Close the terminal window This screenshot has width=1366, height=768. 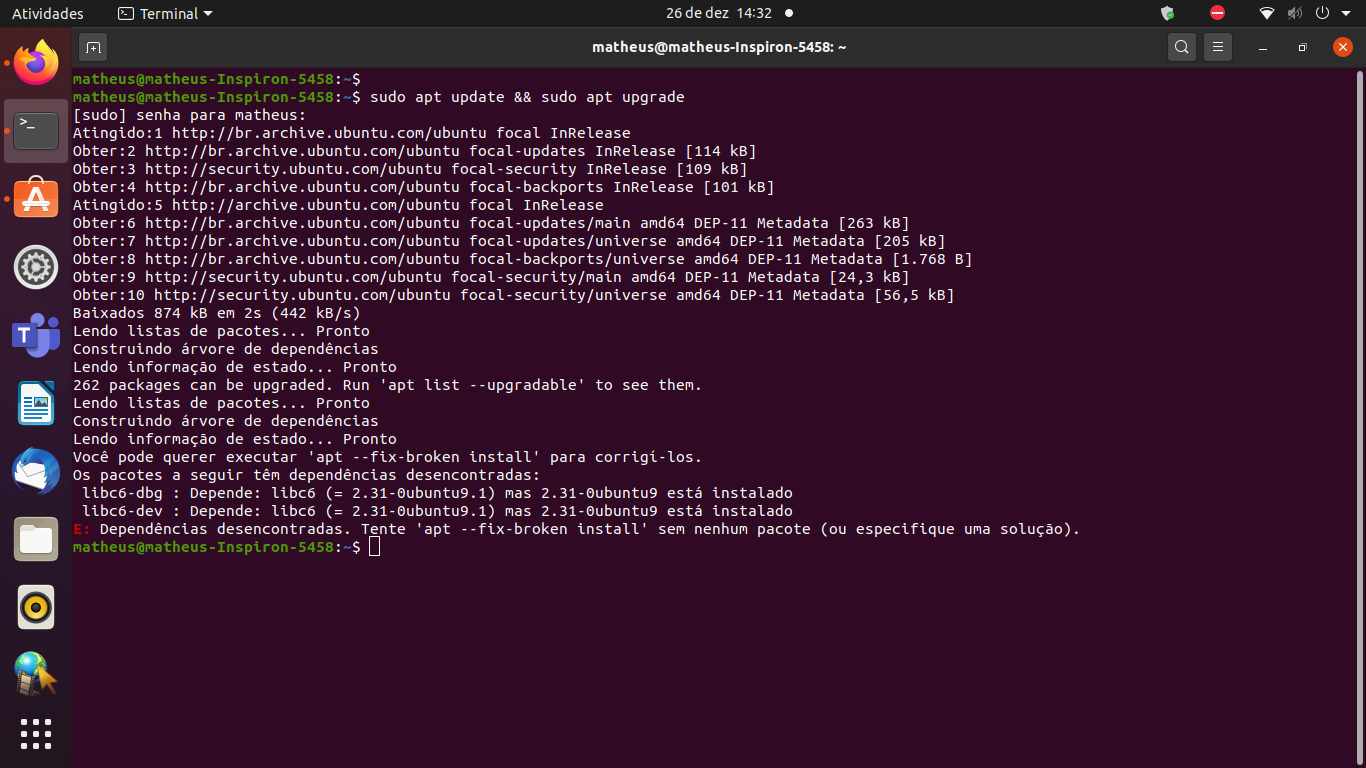pyautogui.click(x=1343, y=47)
